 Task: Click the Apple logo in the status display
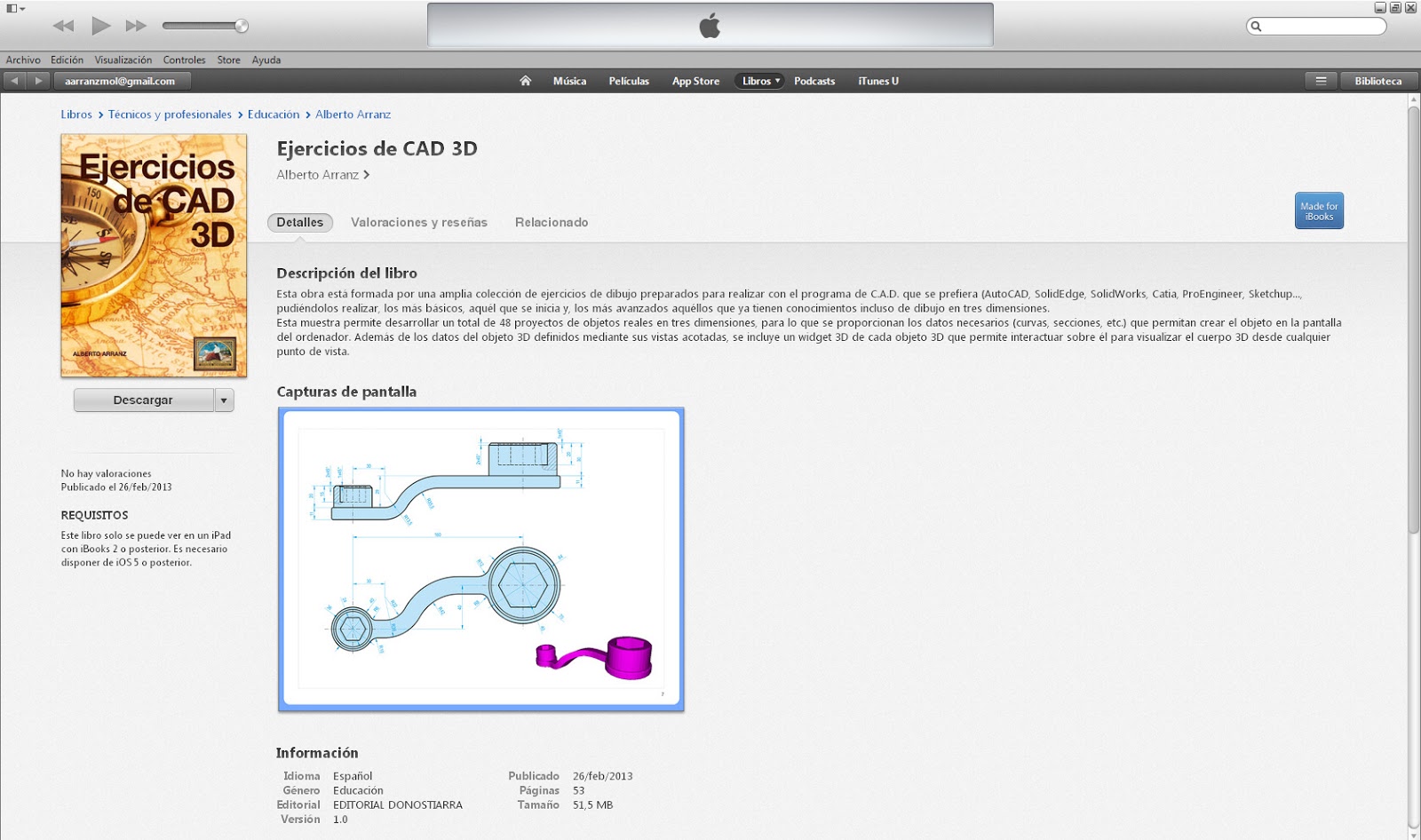pyautogui.click(x=710, y=26)
